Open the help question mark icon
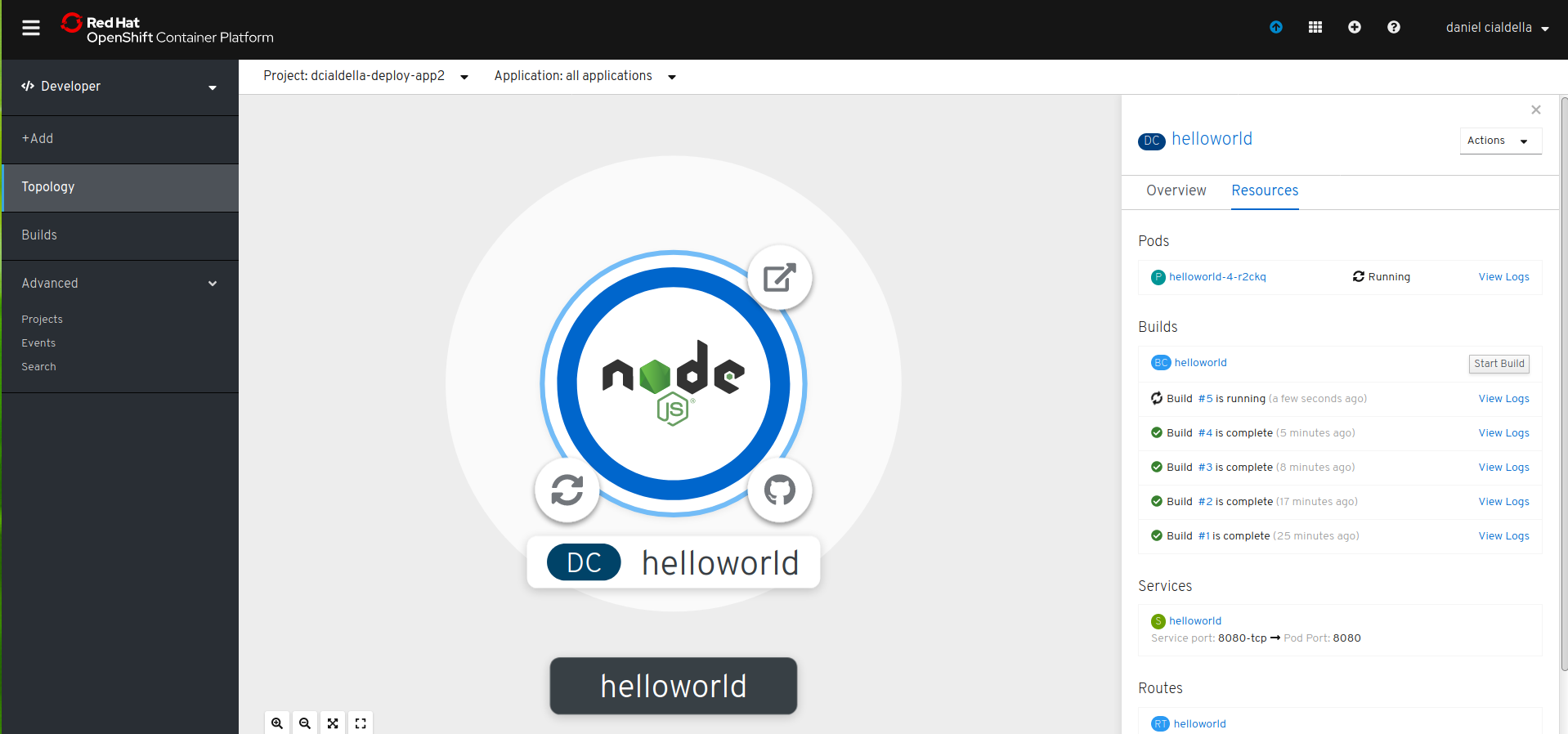Image resolution: width=1568 pixels, height=734 pixels. point(1393,28)
